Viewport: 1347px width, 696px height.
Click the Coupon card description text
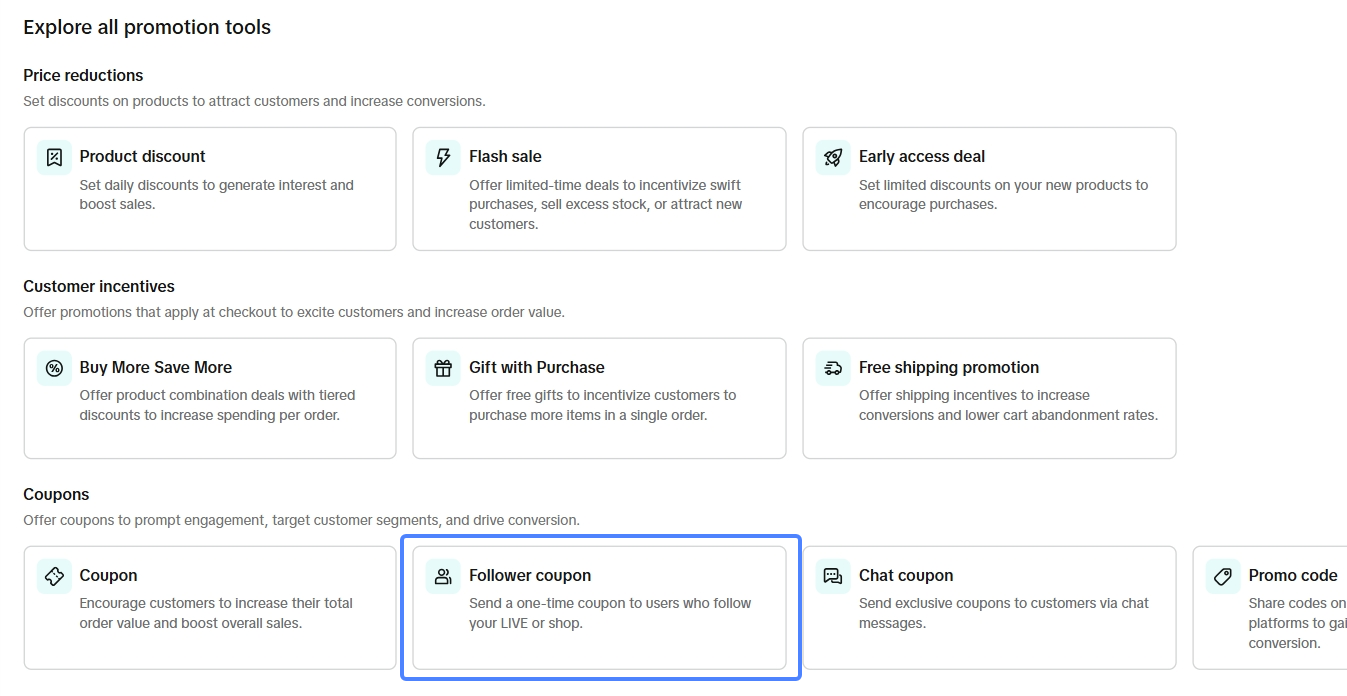[215, 613]
